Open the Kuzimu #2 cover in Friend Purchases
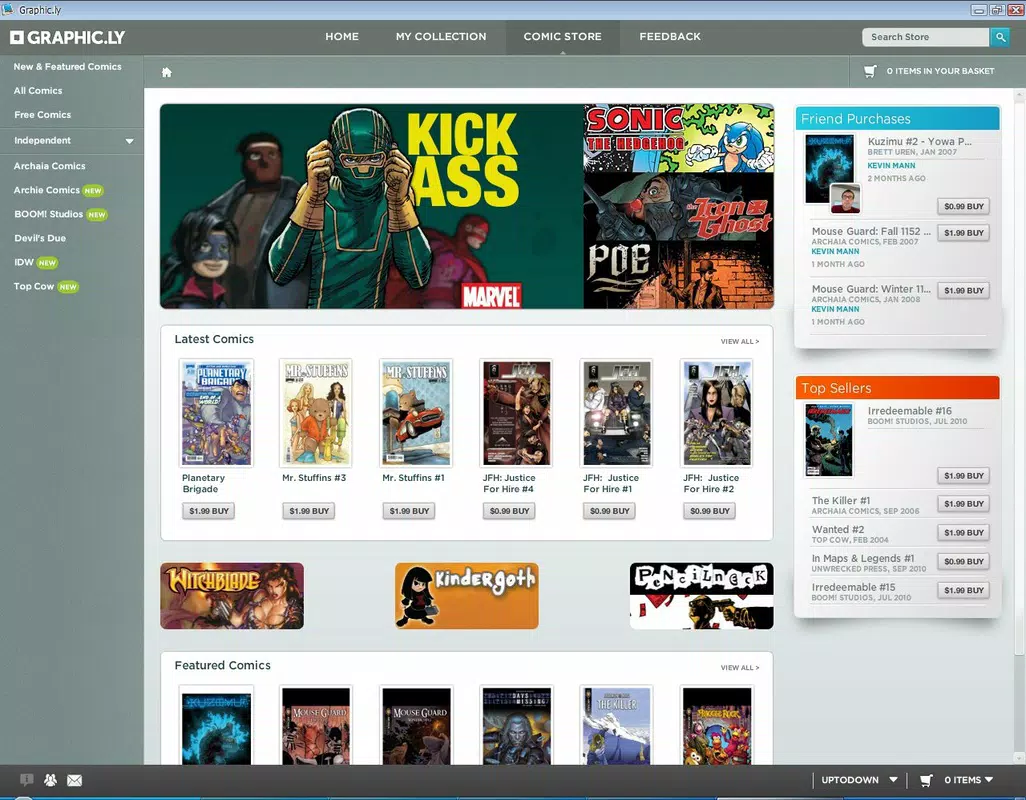The height and width of the screenshot is (800, 1026). [x=829, y=169]
